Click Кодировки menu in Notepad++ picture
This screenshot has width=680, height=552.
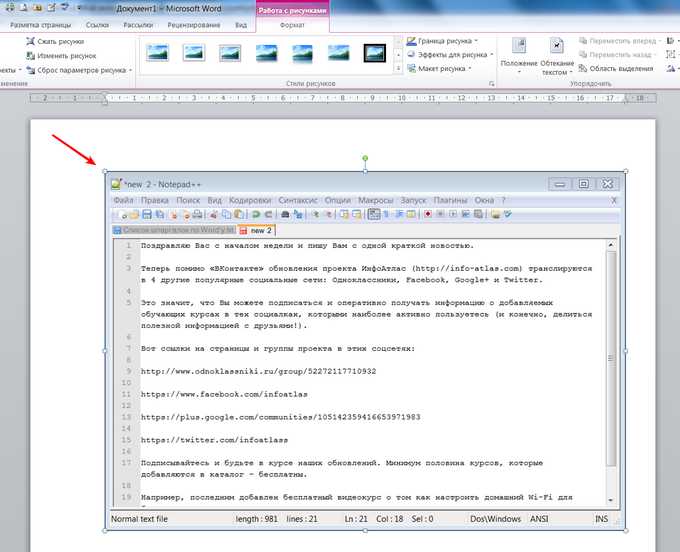(x=250, y=200)
